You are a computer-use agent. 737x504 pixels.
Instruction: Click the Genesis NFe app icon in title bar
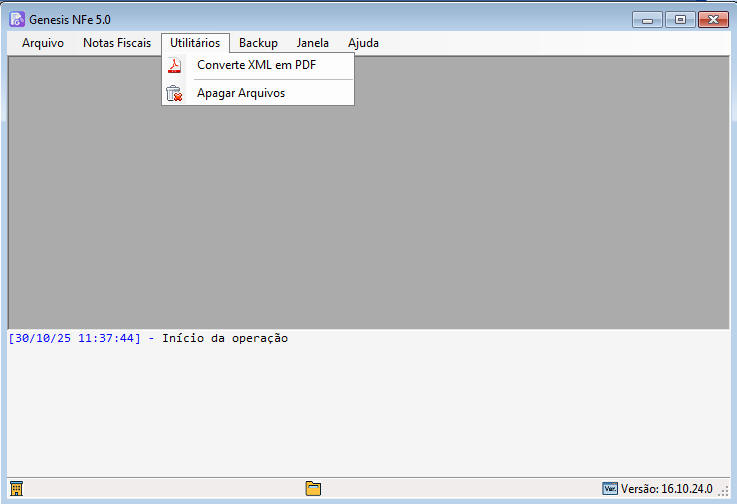point(17,19)
